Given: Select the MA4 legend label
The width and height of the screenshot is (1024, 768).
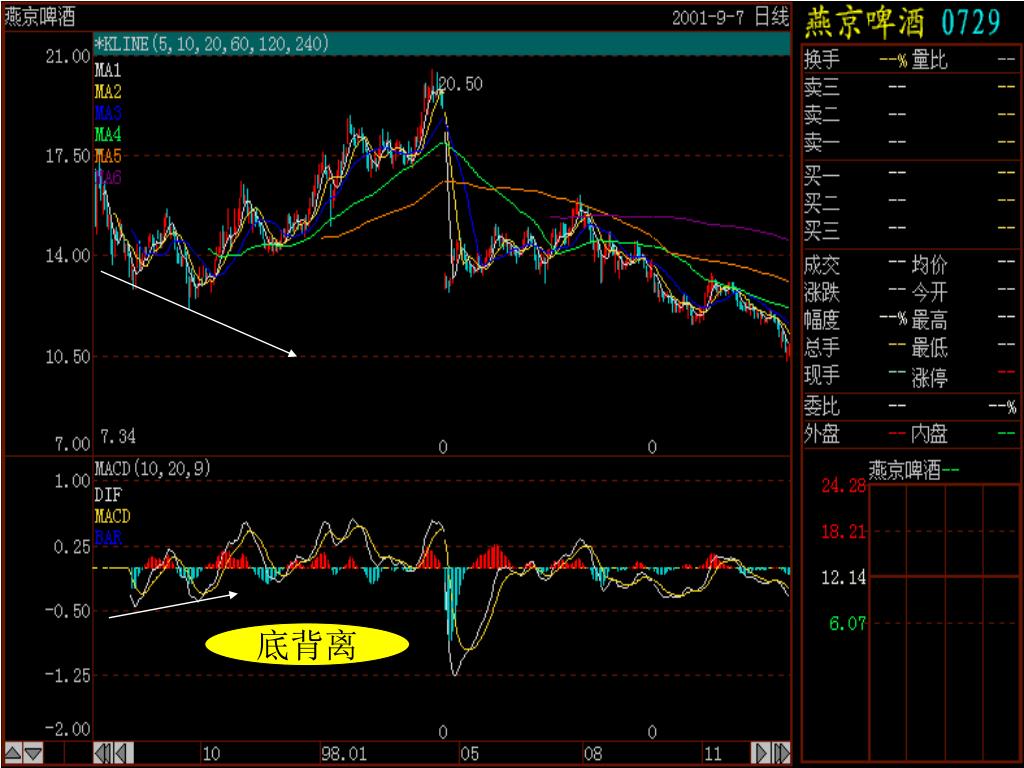Looking at the screenshot, I should coord(108,135).
